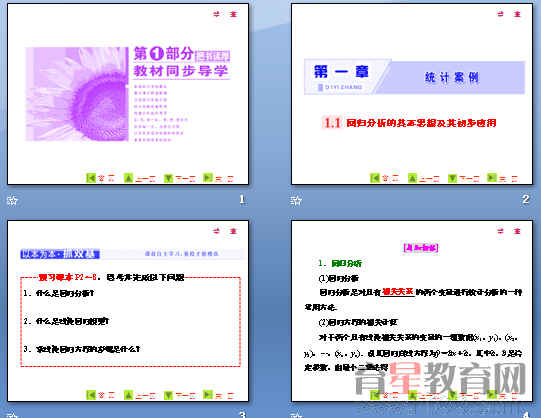The image size is (541, 418).
Task: Click the red corner link atop slide 1
Action: click(x=225, y=14)
